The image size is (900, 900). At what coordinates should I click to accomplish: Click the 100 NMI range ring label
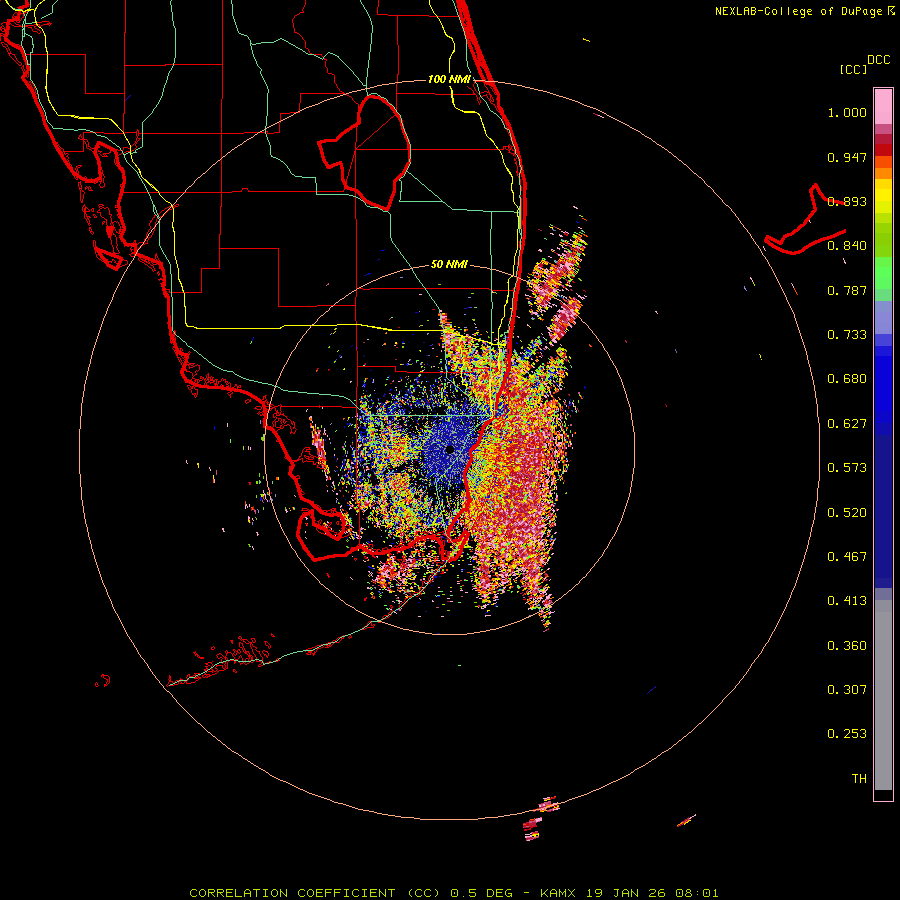[449, 79]
